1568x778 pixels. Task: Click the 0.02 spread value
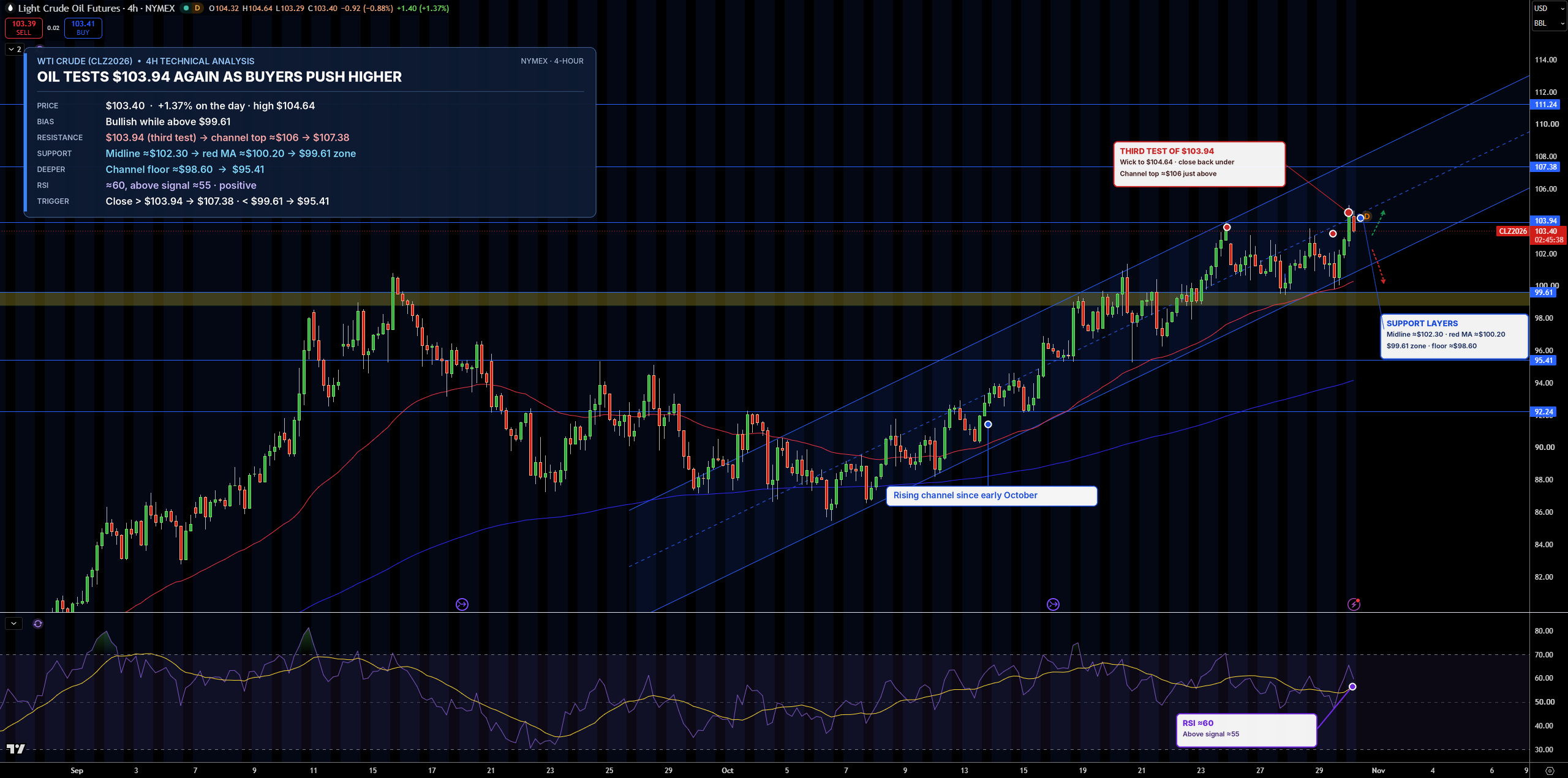(x=53, y=28)
